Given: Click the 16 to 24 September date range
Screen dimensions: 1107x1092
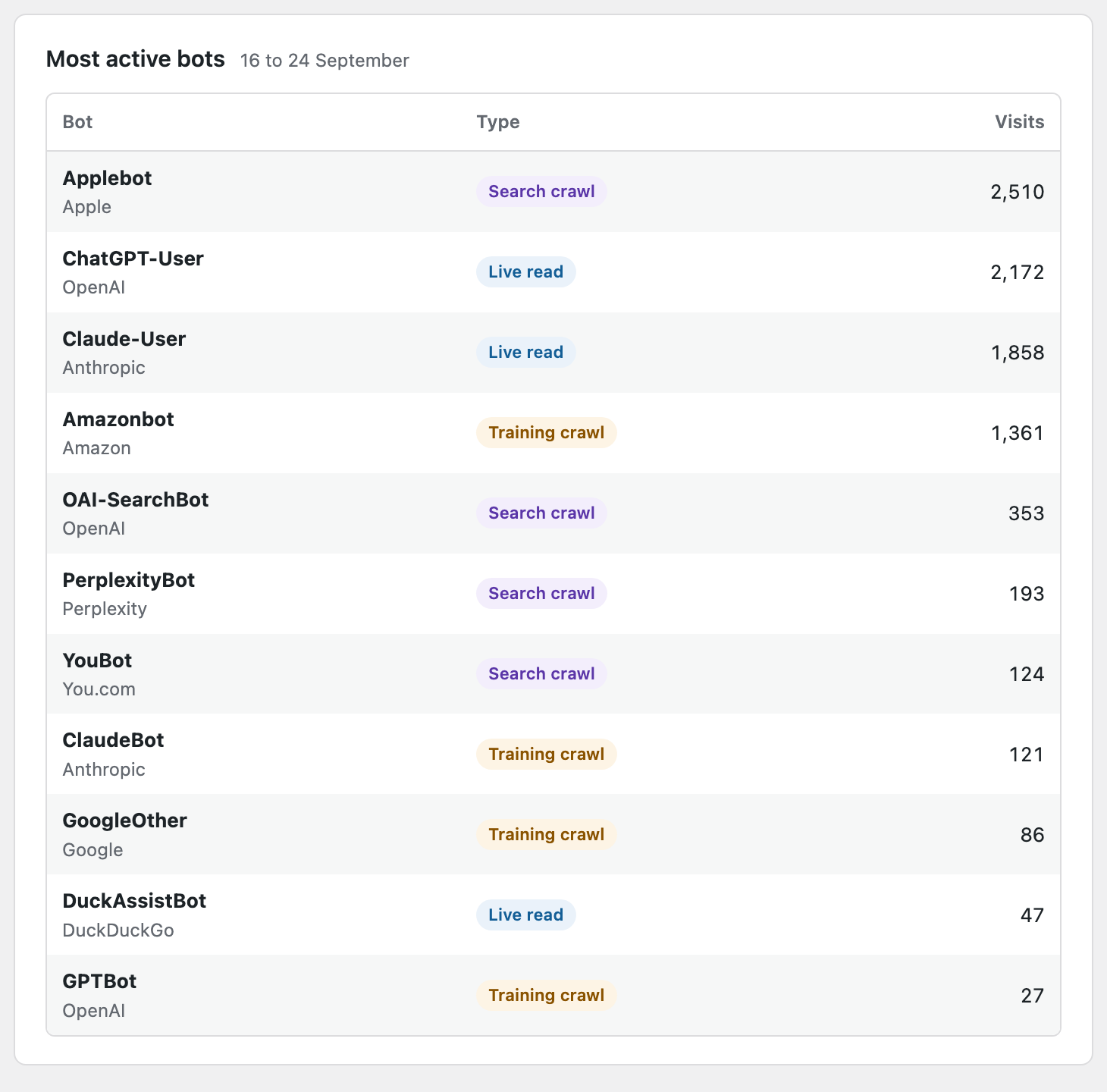Looking at the screenshot, I should coord(325,61).
